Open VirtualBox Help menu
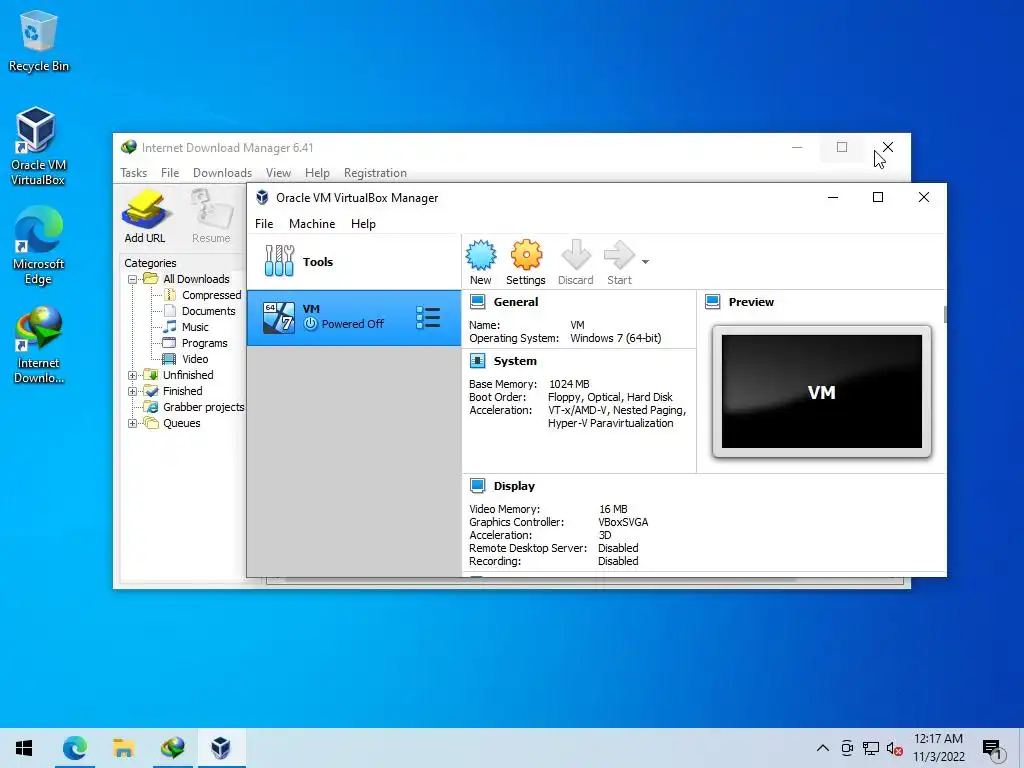This screenshot has width=1024, height=768. click(x=363, y=224)
